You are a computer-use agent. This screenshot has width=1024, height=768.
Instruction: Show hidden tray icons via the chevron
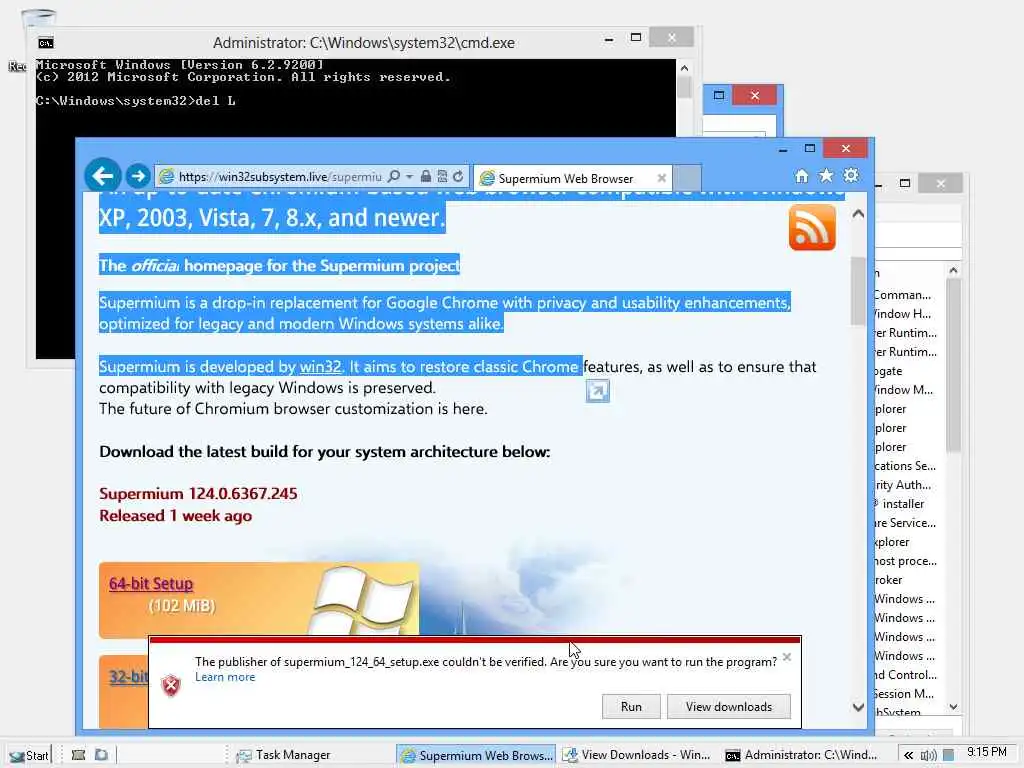[908, 756]
